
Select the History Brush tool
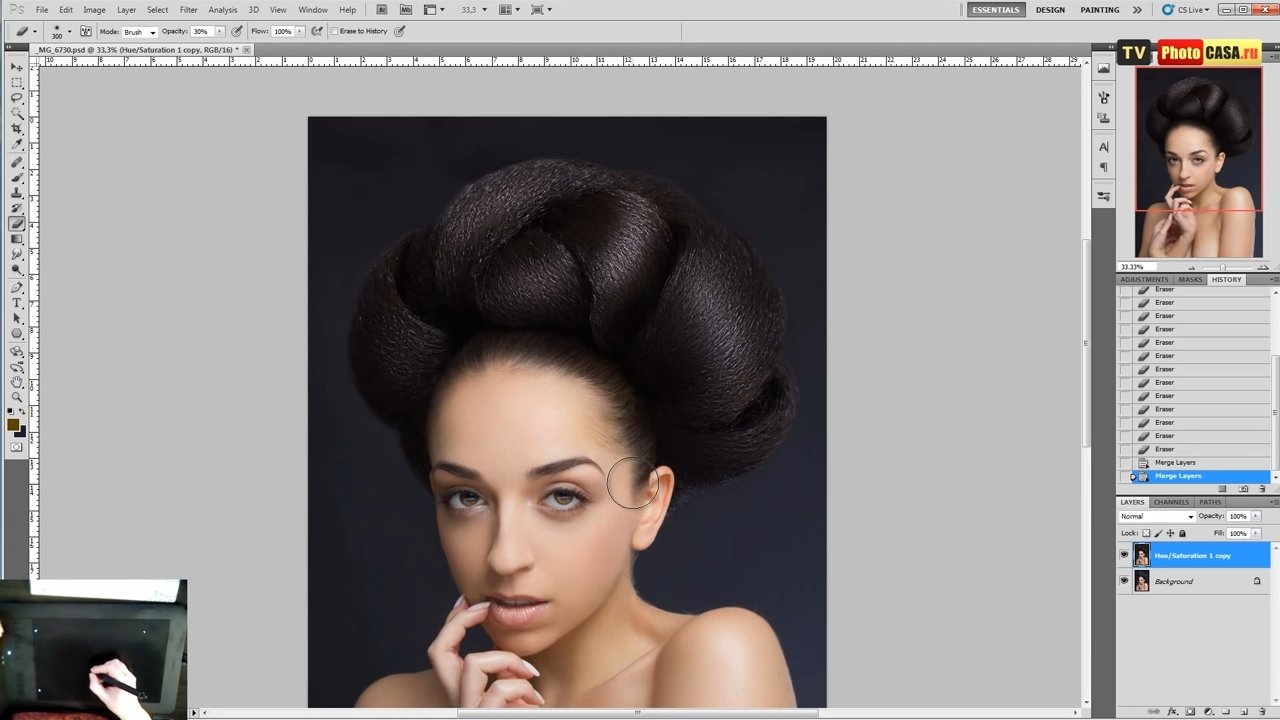(17, 208)
